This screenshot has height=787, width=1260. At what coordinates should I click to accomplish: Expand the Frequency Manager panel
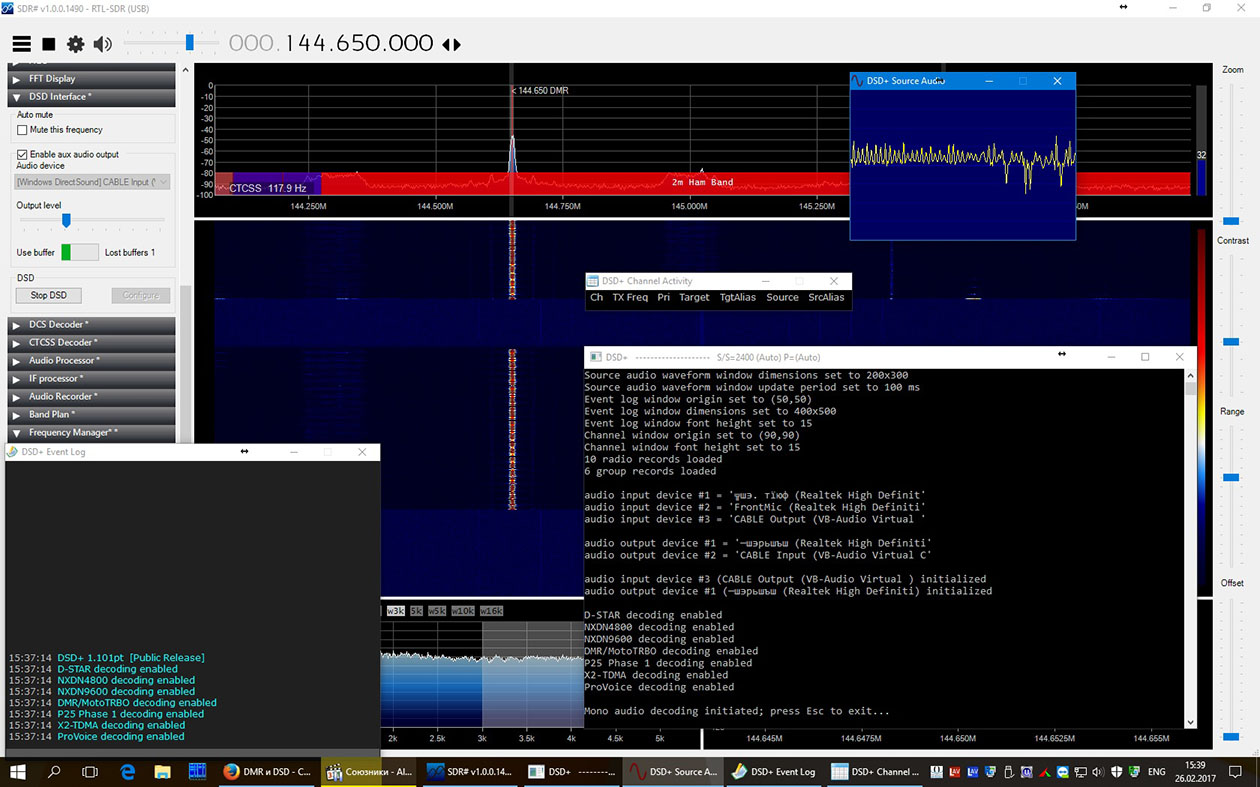click(91, 433)
